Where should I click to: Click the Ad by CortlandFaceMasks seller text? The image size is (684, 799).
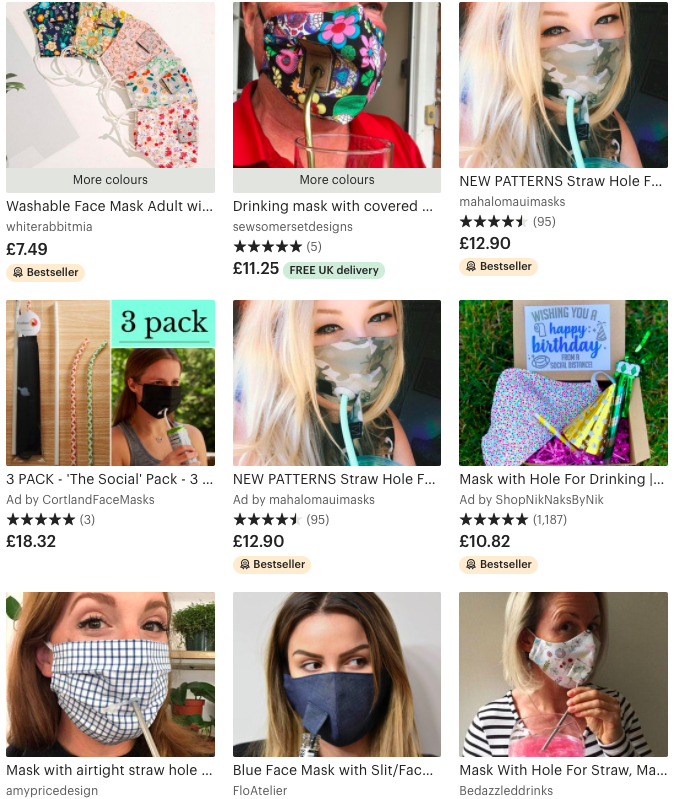point(80,500)
